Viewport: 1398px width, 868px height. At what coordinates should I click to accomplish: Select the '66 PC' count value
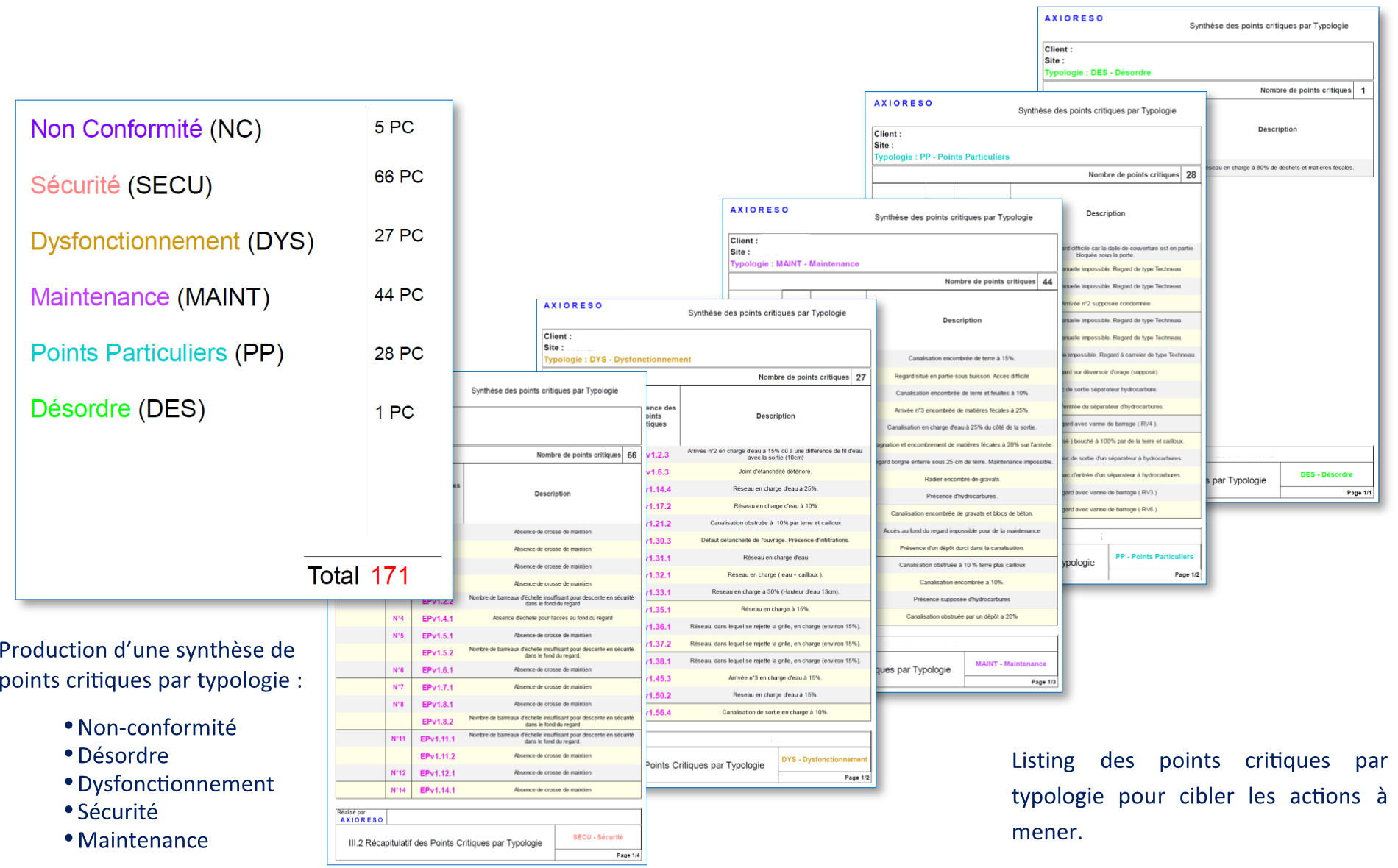[x=399, y=177]
